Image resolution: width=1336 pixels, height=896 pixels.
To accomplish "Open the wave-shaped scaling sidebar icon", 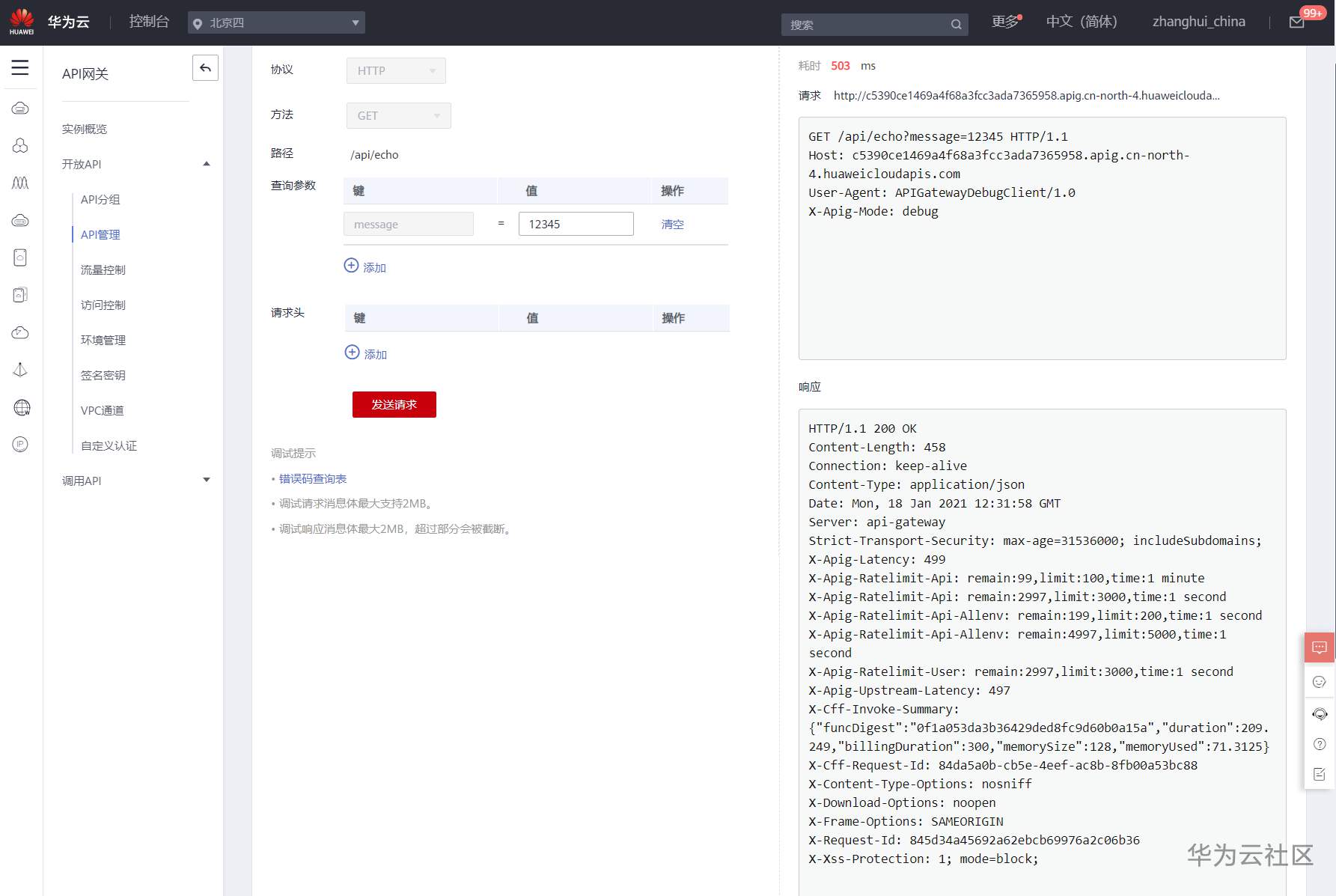I will (20, 183).
